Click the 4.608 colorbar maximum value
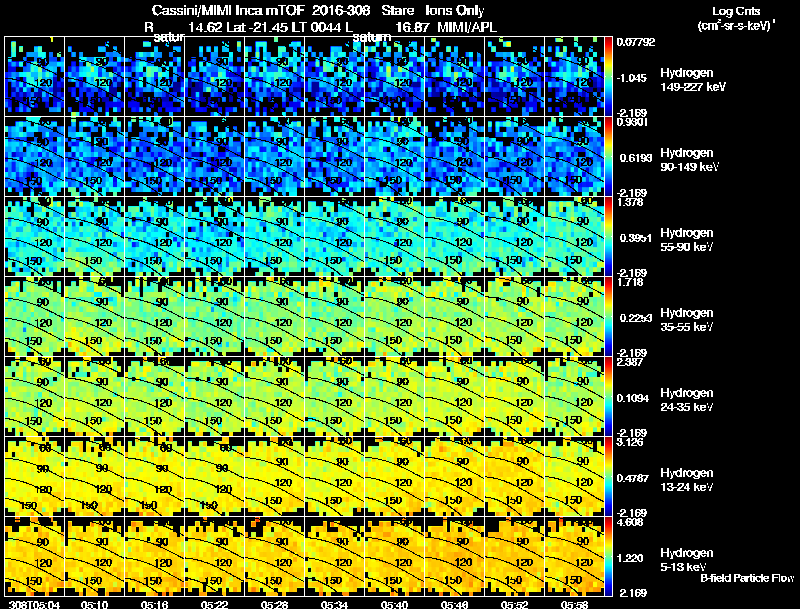 [x=631, y=522]
